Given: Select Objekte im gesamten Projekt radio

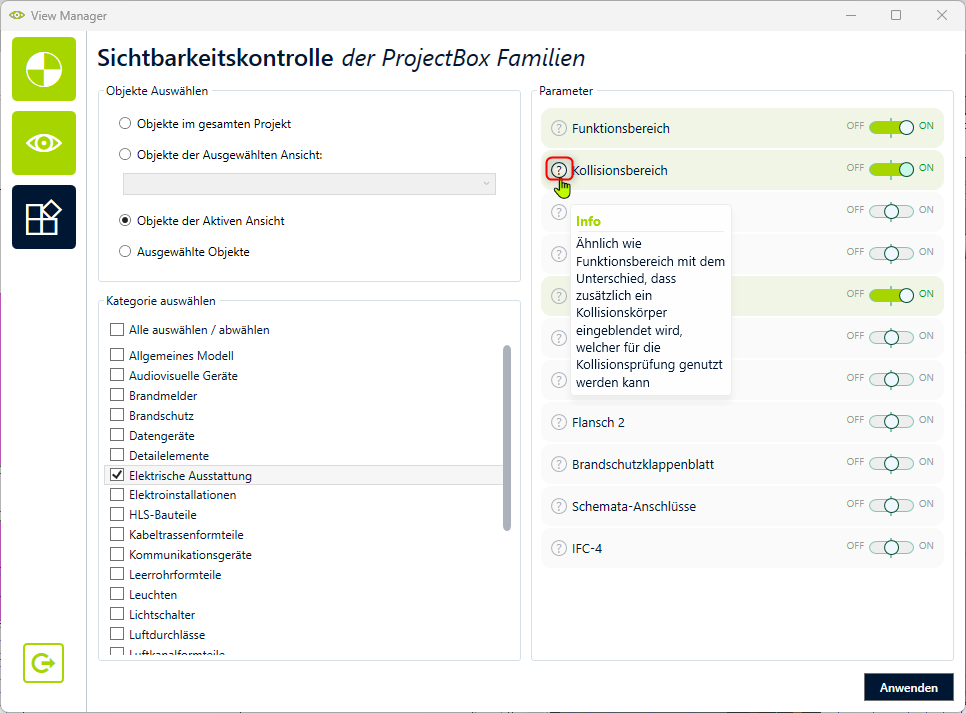Looking at the screenshot, I should click(125, 123).
